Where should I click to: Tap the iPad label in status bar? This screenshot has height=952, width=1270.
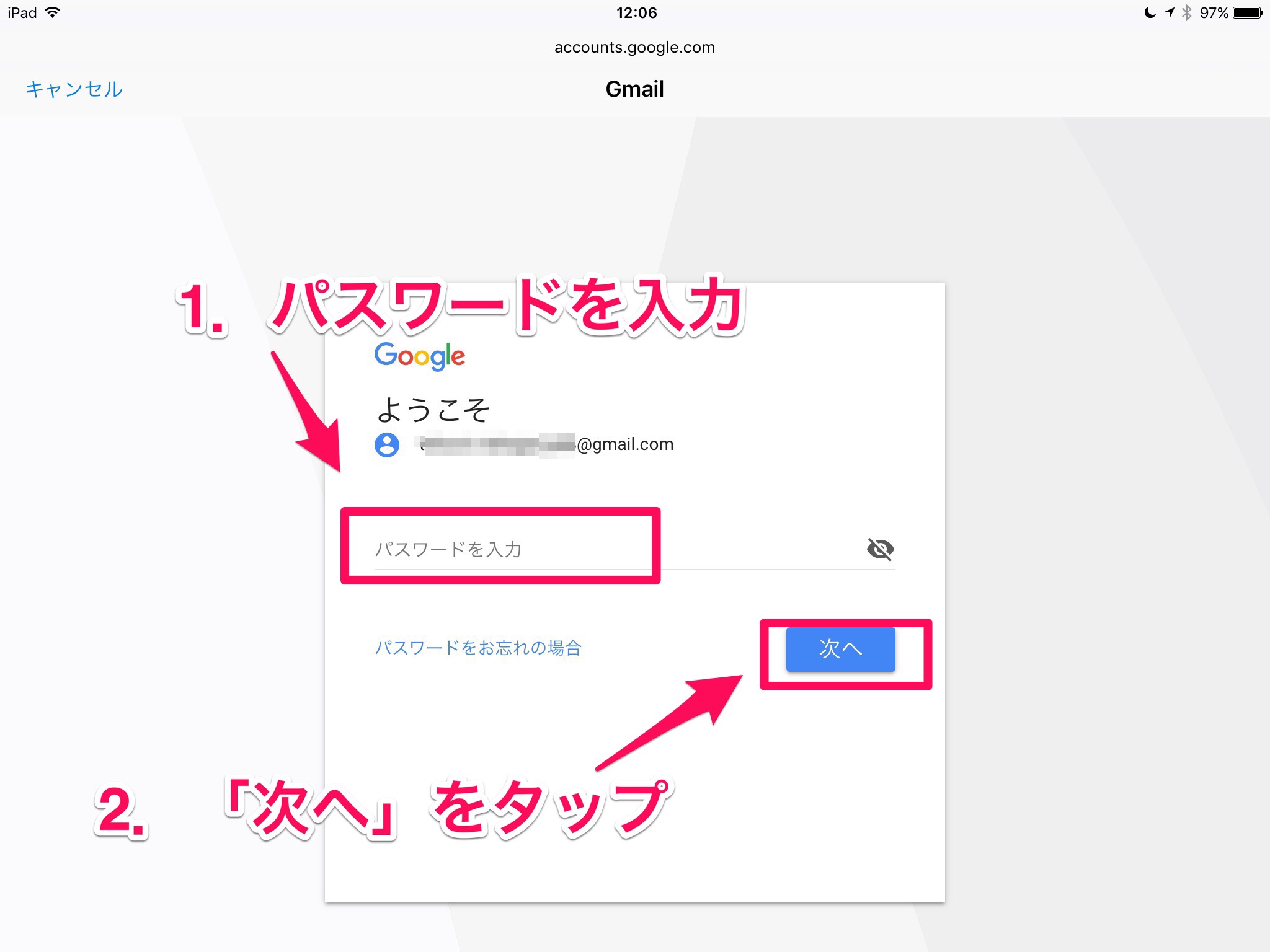click(x=22, y=12)
